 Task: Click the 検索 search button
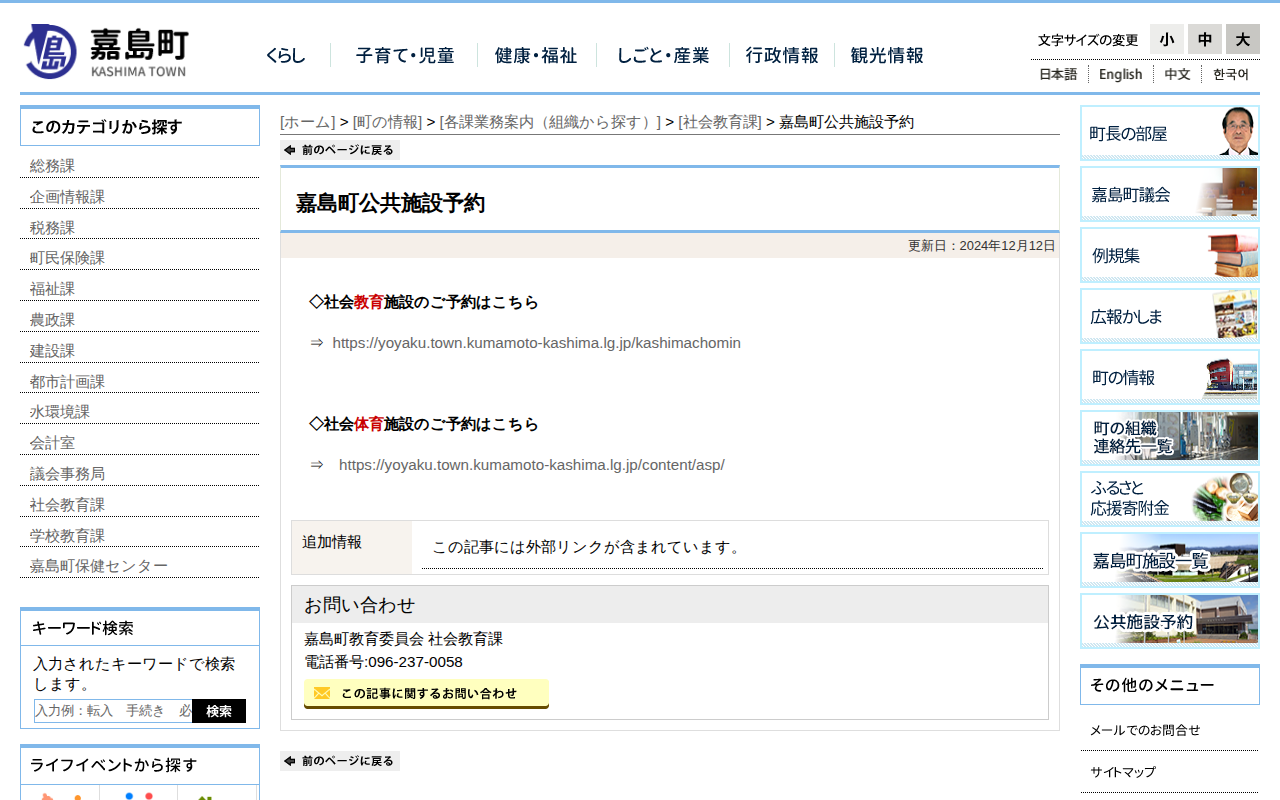(219, 711)
